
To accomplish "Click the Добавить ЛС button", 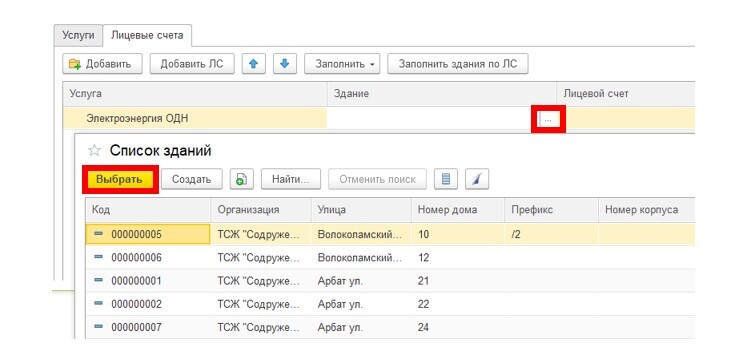I will point(192,63).
